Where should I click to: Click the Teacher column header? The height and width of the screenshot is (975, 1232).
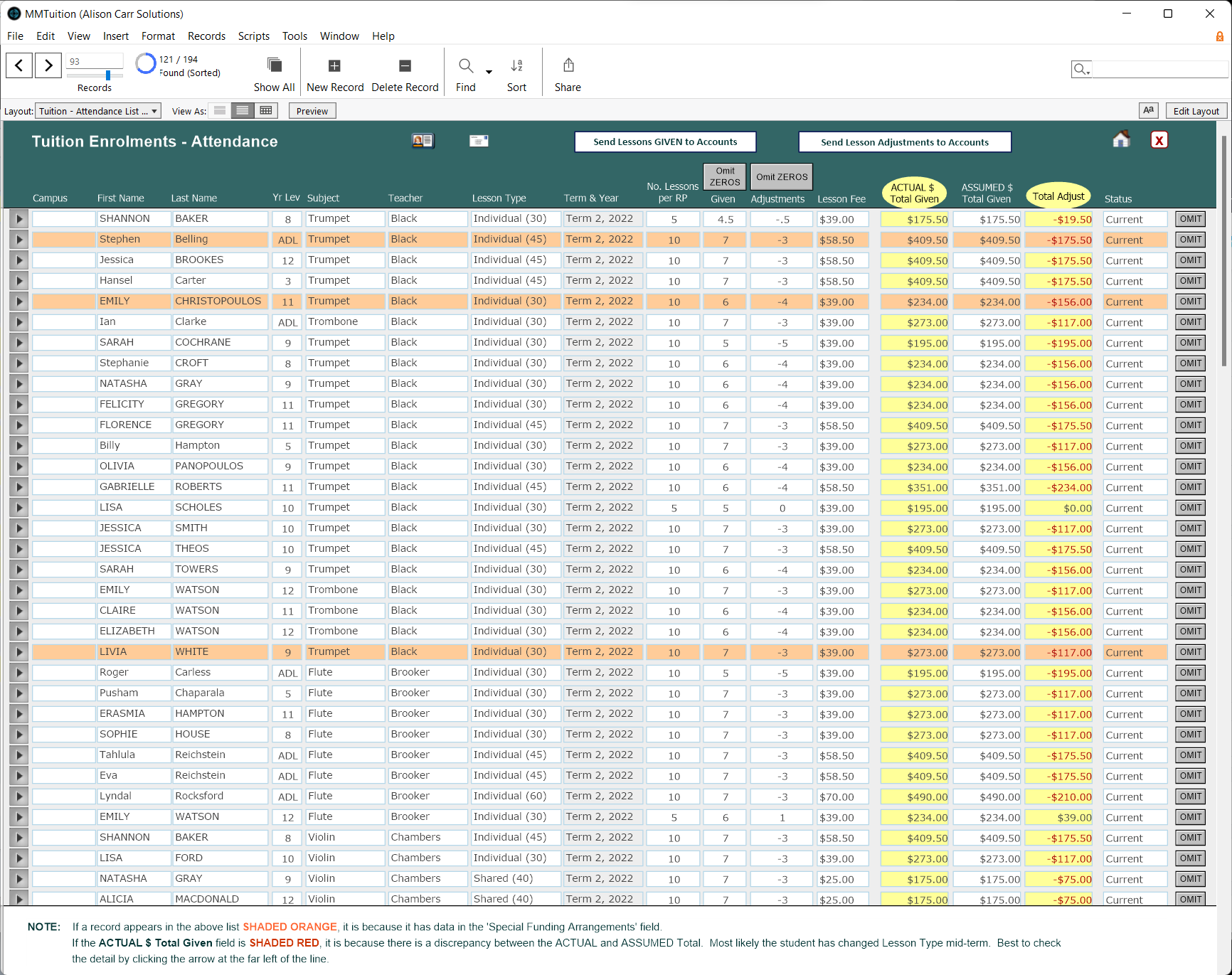[405, 198]
